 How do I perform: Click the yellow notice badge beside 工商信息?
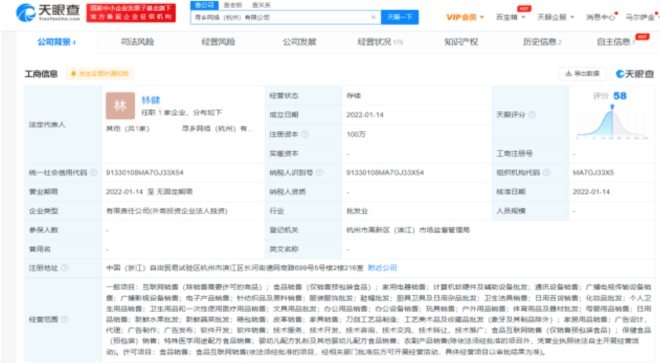coord(100,74)
